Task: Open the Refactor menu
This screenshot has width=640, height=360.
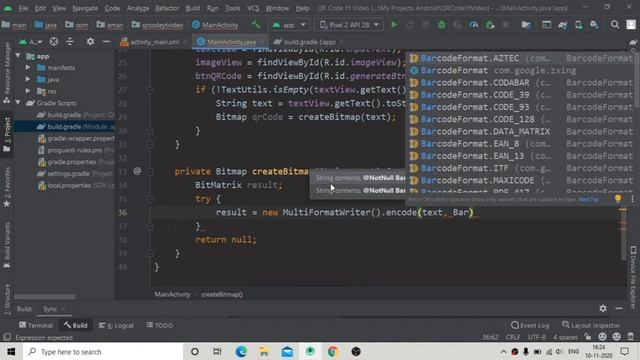Action: pyautogui.click(x=167, y=8)
